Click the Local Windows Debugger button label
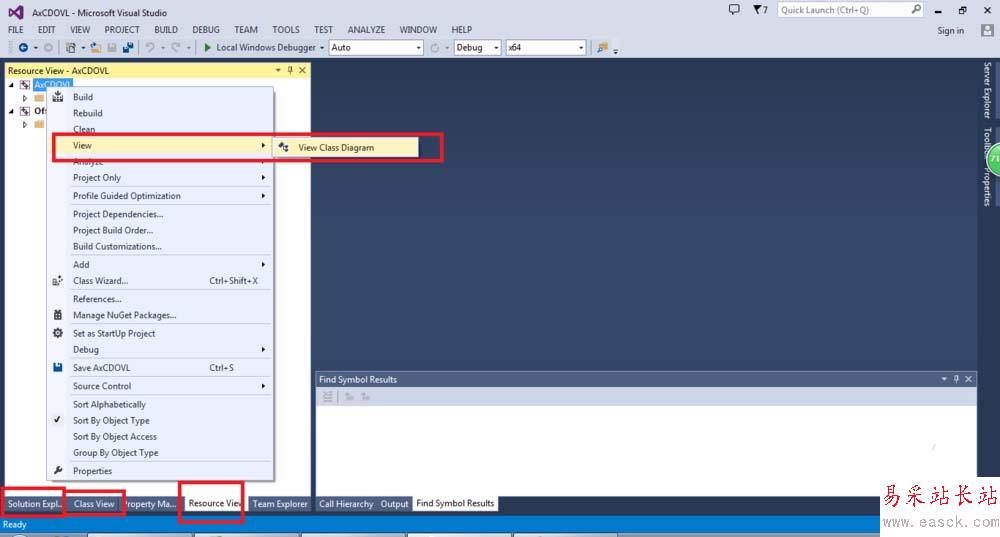The height and width of the screenshot is (537, 1000). point(266,48)
